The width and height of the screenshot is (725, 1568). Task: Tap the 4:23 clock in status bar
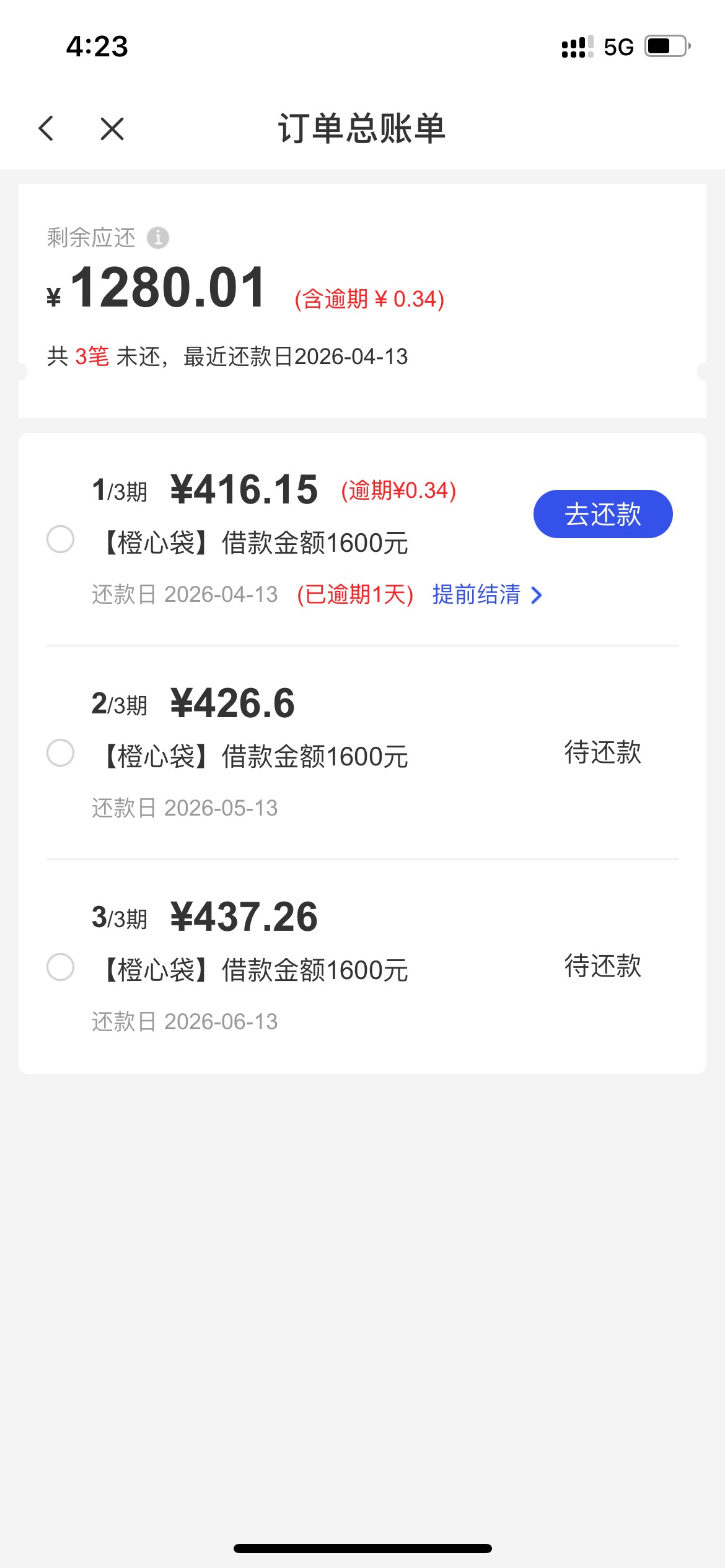(97, 46)
